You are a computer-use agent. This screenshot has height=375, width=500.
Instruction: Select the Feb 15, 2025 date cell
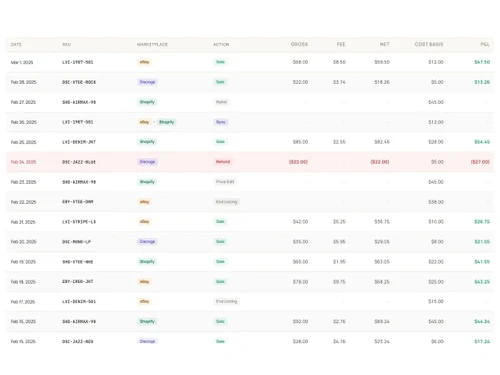point(23,341)
